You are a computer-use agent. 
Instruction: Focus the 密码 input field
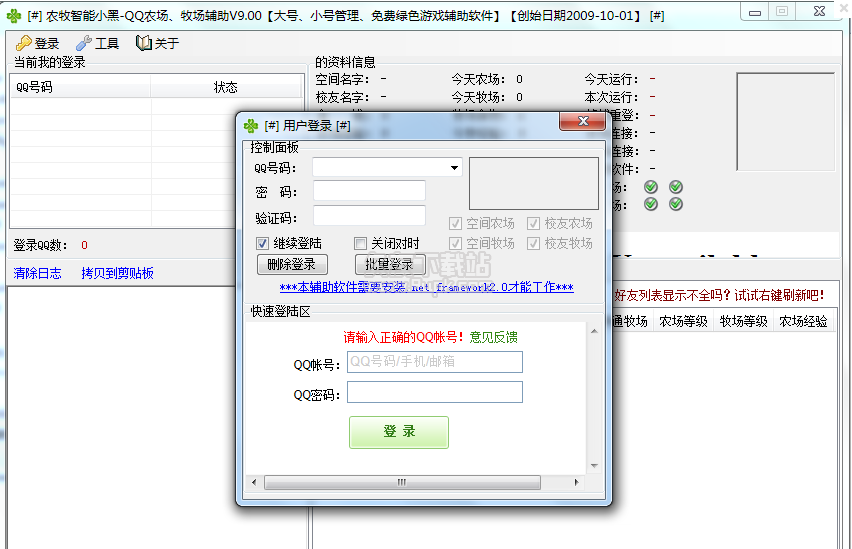[x=369, y=191]
